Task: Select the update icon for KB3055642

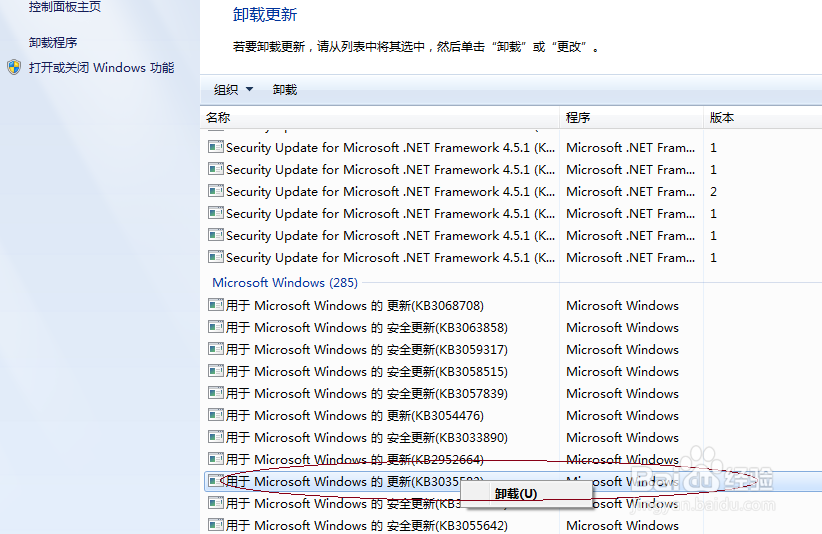Action: [216, 525]
